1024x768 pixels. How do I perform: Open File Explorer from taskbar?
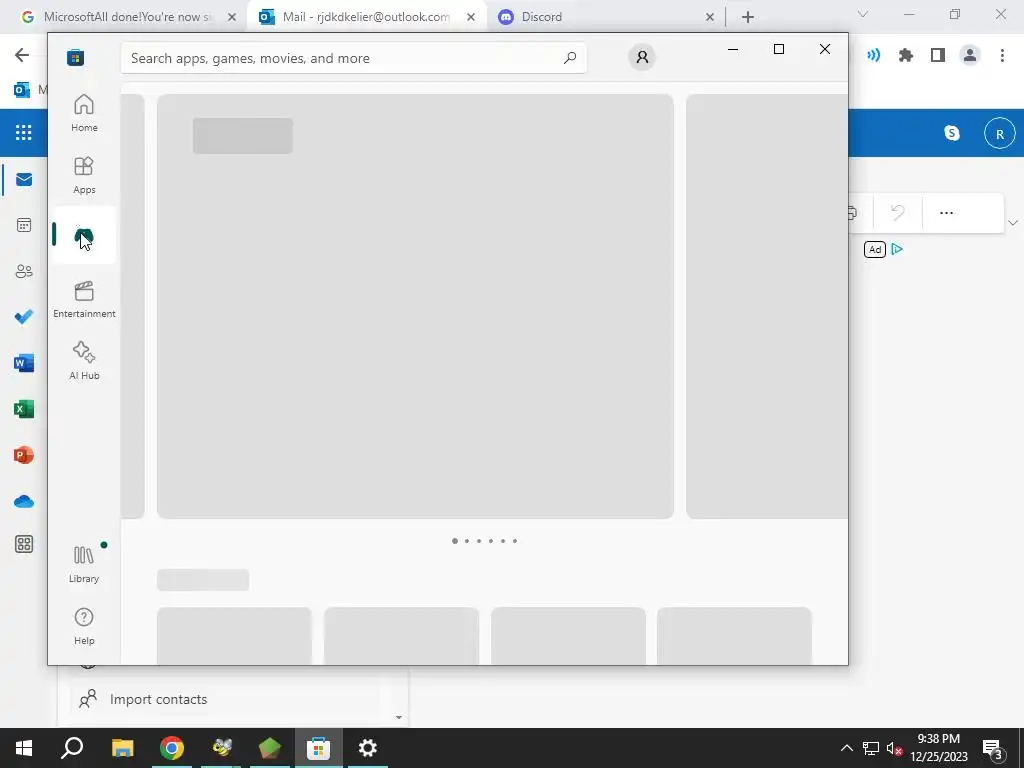tap(122, 748)
